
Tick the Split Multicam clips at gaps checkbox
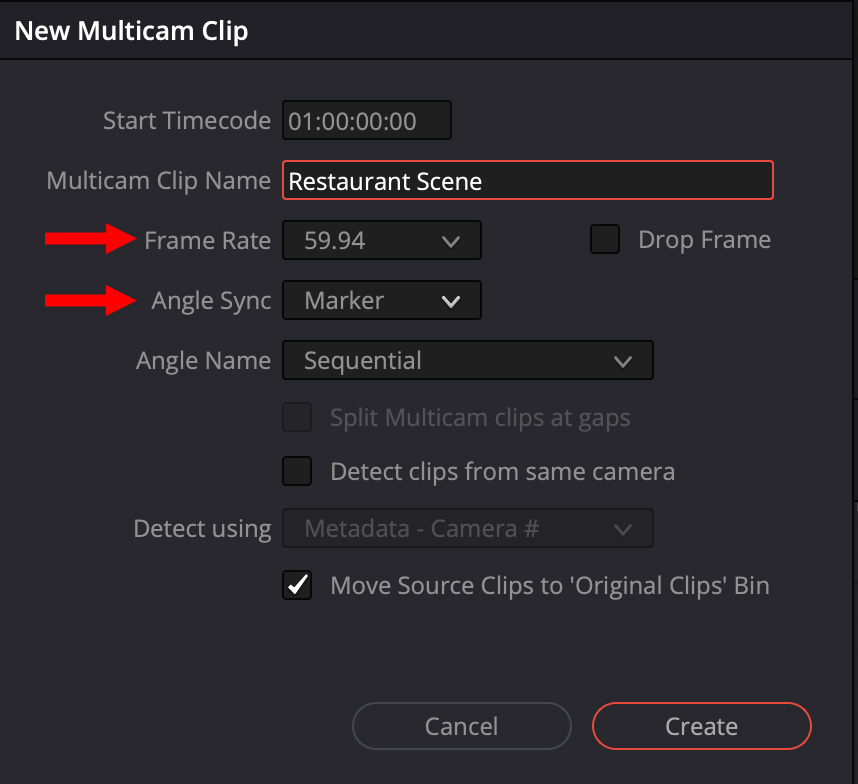click(297, 417)
